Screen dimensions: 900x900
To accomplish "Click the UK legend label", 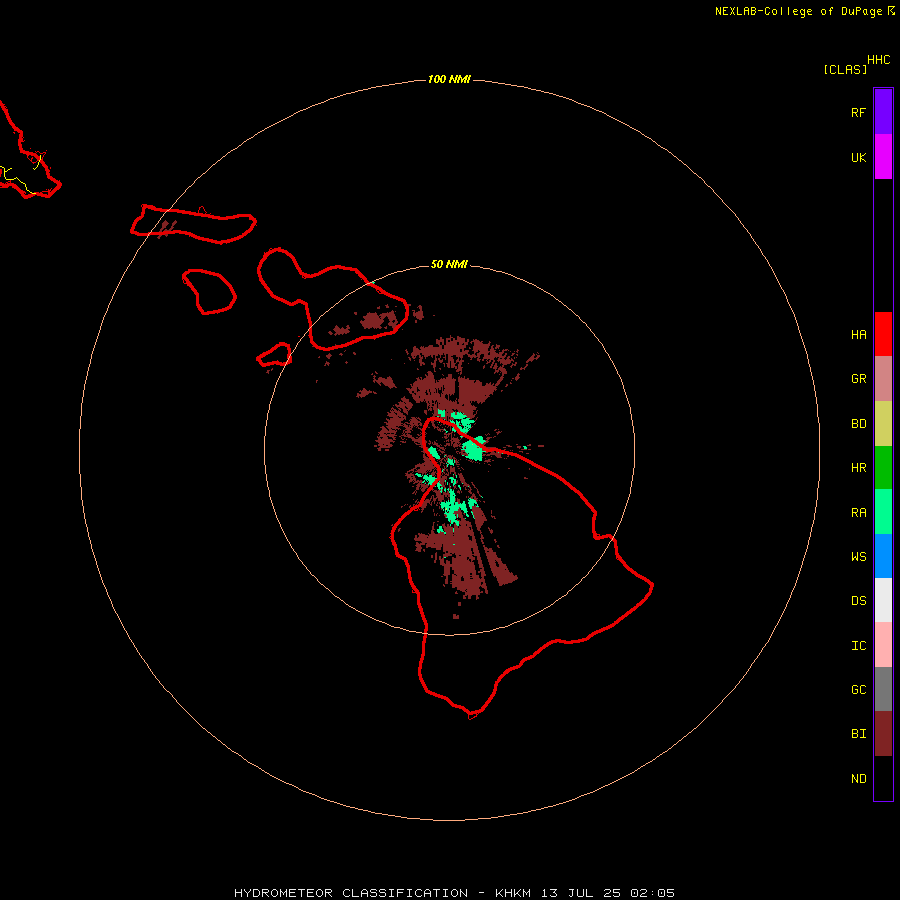I will [x=858, y=157].
